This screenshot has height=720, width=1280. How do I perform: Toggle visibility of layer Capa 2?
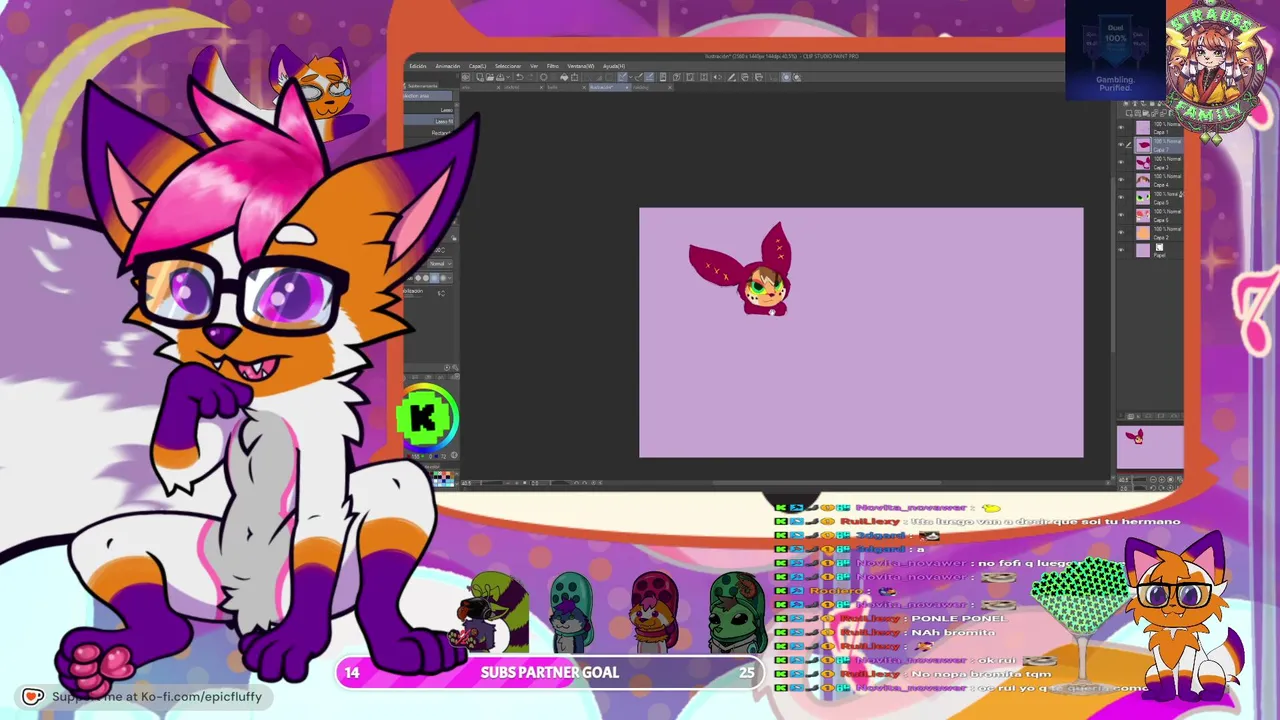[x=1120, y=232]
